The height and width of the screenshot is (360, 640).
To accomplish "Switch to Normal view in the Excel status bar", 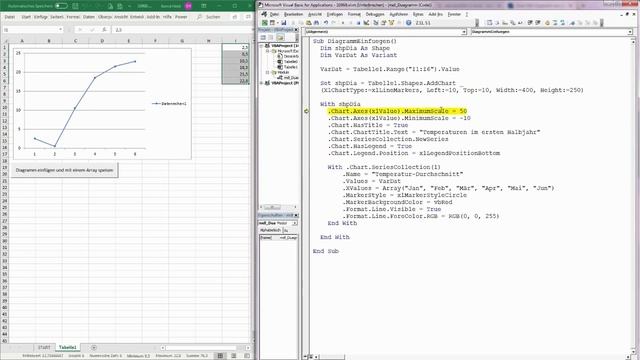I will (x=220, y=356).
